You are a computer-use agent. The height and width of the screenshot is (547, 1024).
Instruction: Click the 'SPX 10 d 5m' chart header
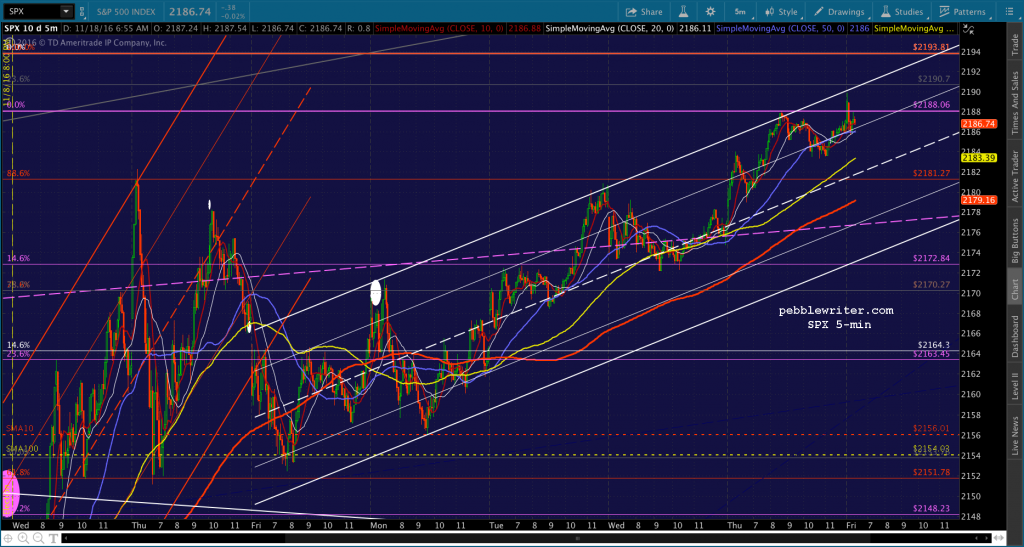click(29, 29)
